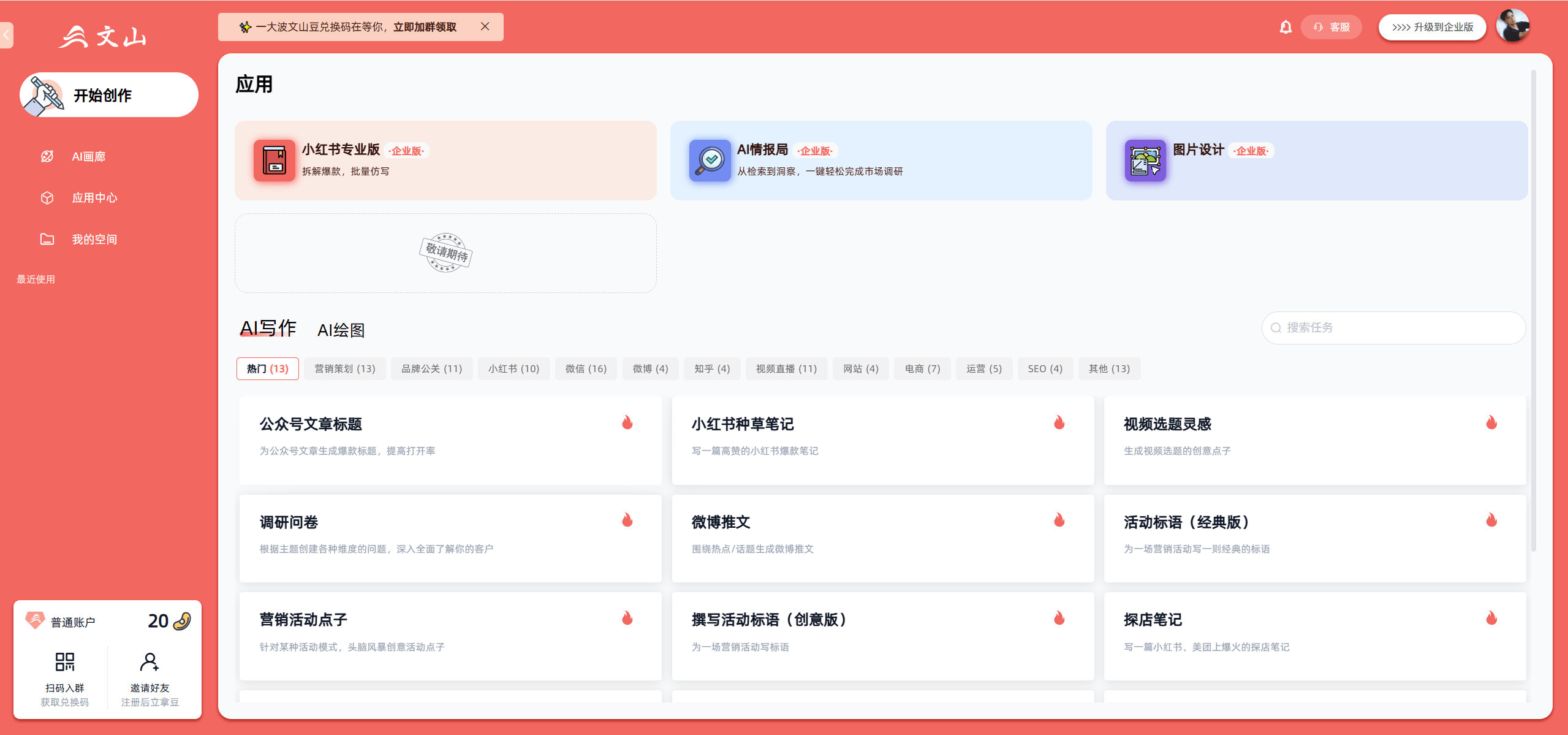Switch to the AI绘图 tab
Screen dimensions: 1568x735
[x=341, y=329]
